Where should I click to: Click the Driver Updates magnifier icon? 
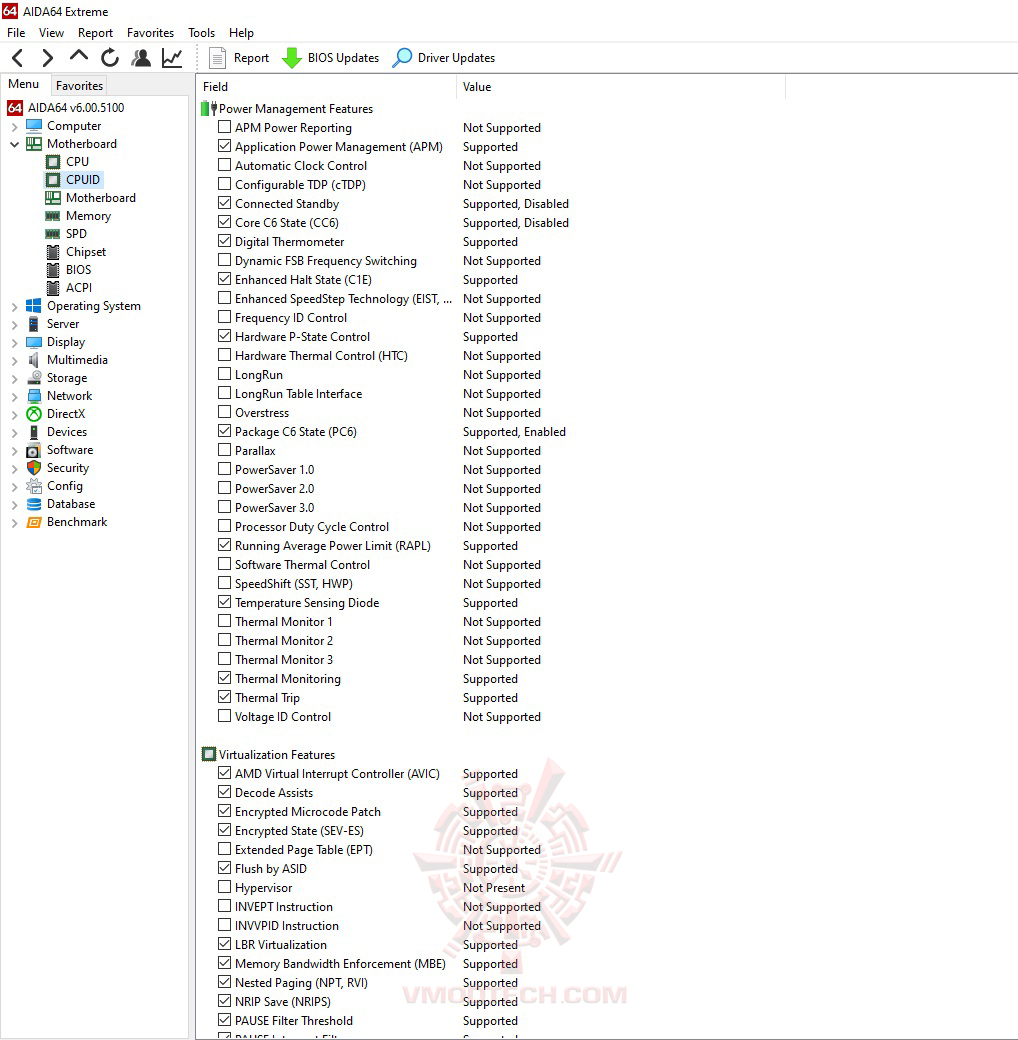(402, 58)
